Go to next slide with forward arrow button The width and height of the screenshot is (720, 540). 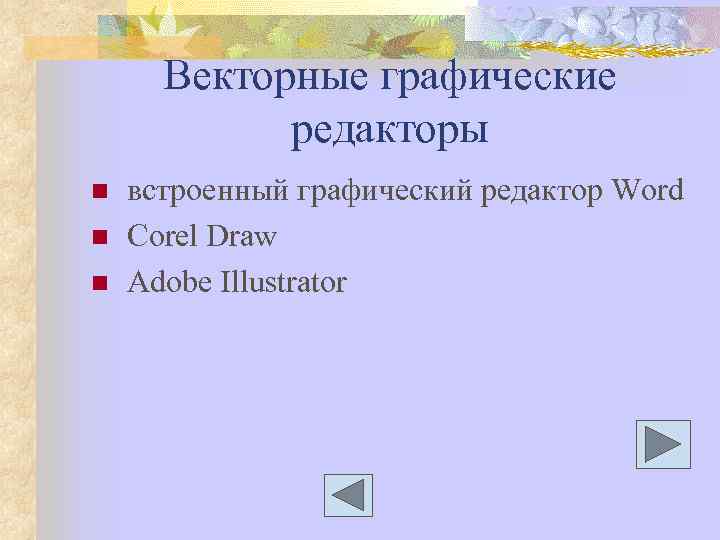(x=663, y=444)
